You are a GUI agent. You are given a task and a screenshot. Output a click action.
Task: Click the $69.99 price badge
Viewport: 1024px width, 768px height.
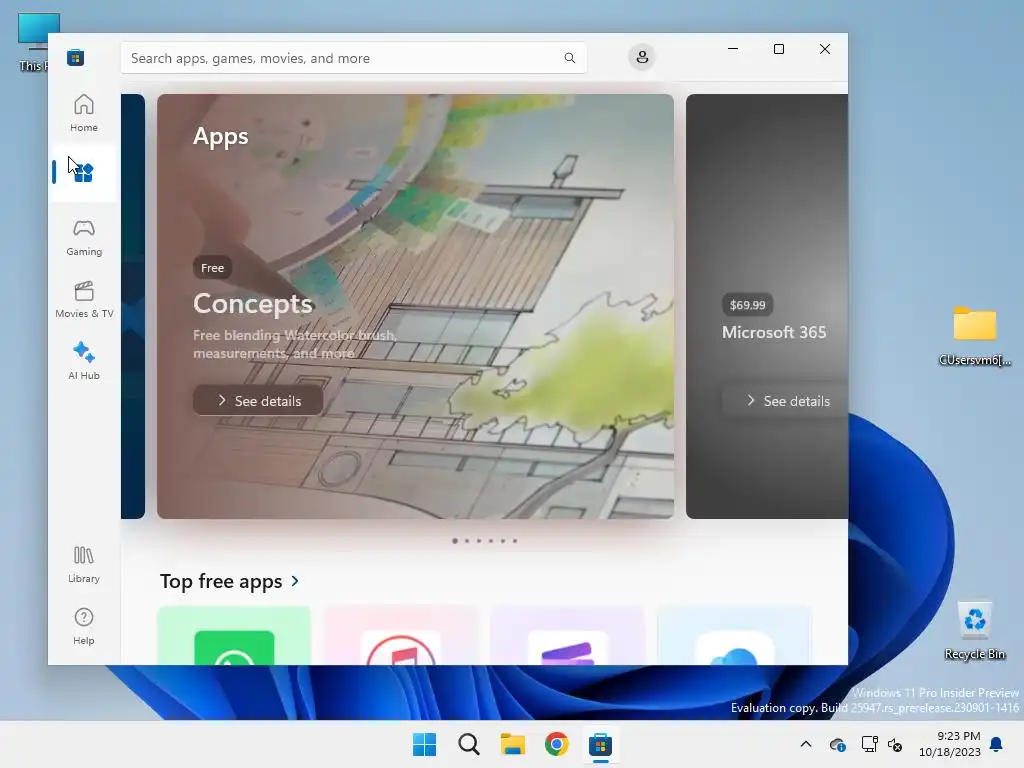point(747,305)
